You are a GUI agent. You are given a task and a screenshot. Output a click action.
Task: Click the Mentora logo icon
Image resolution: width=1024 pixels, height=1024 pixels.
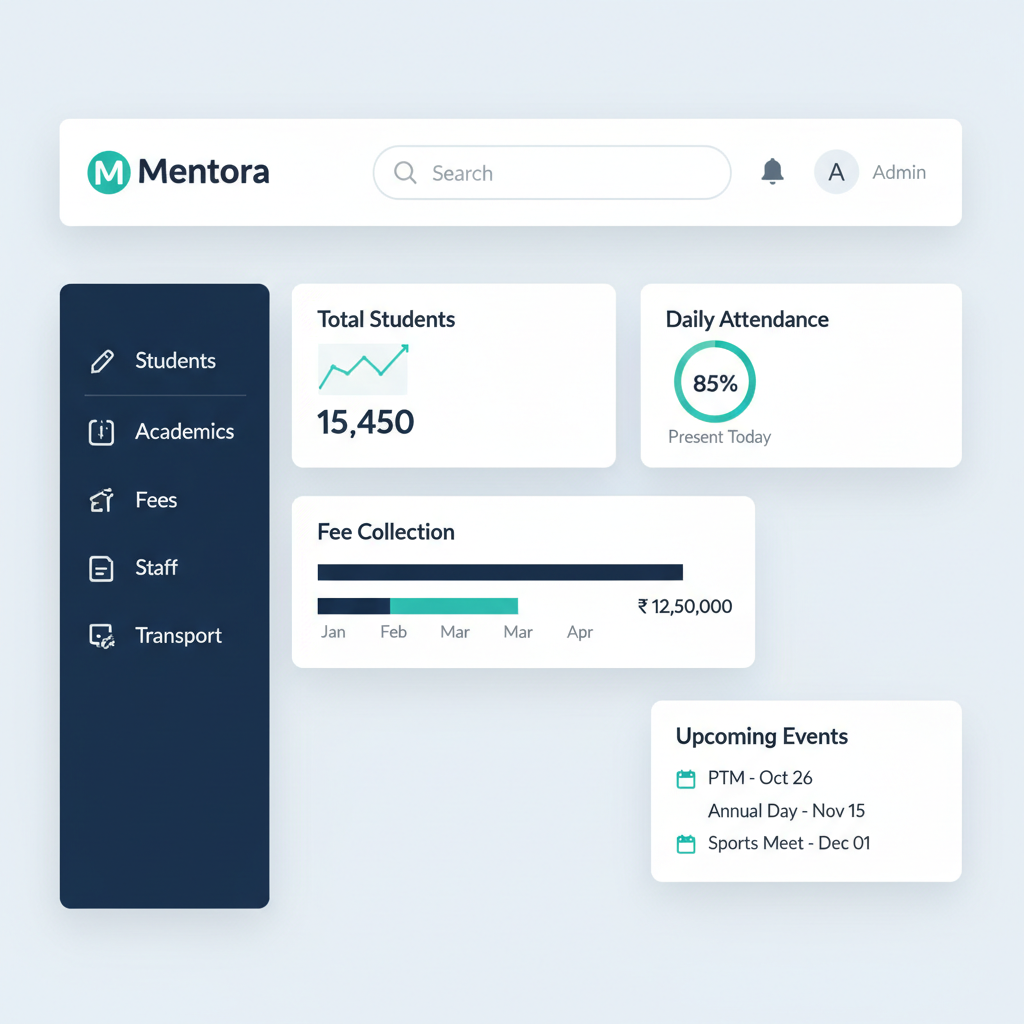click(109, 172)
